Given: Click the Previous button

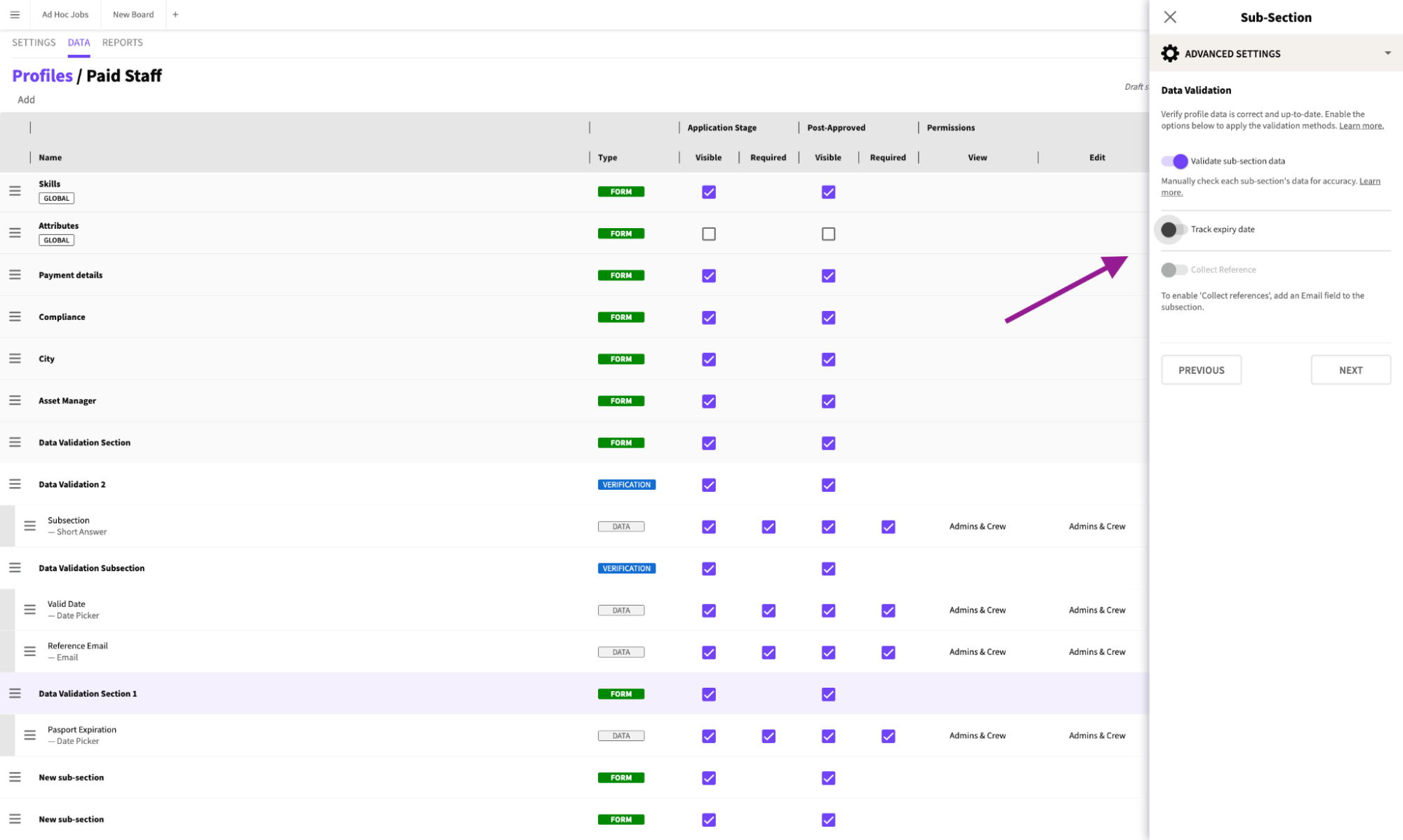Looking at the screenshot, I should (x=1201, y=370).
